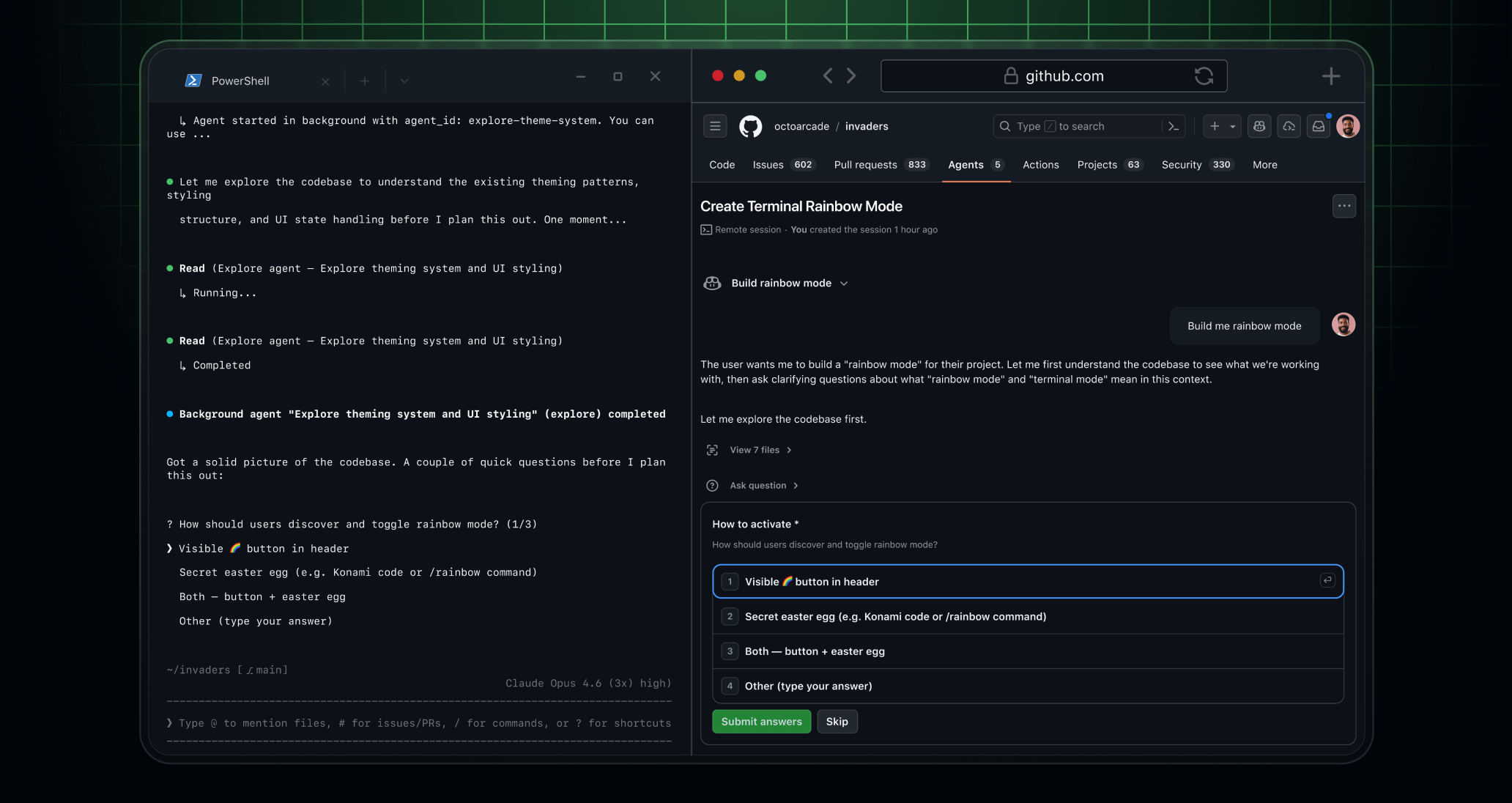Viewport: 1512px width, 803px height.
Task: Click the browser forward arrow
Action: [851, 75]
